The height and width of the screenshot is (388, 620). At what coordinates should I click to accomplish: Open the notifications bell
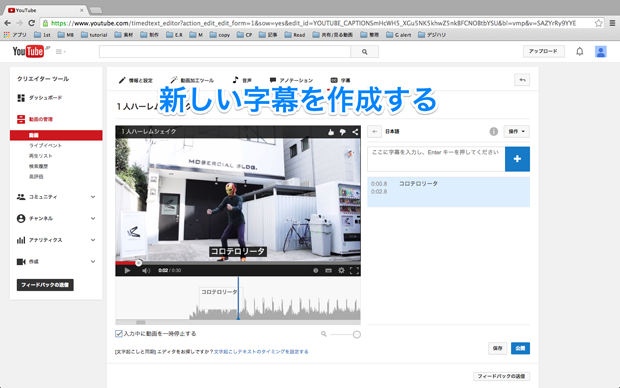580,51
